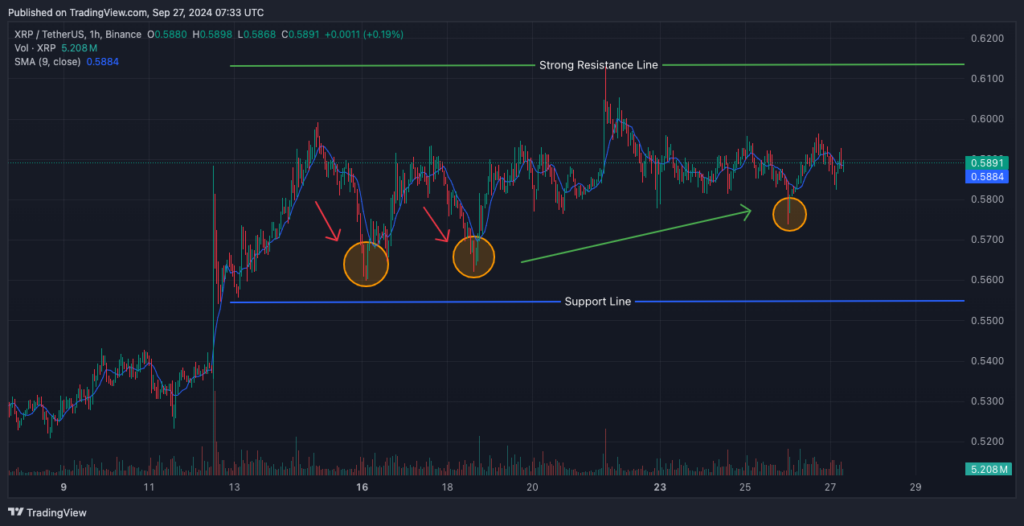This screenshot has height=526, width=1024.
Task: Open the Vol · XRP indicator legend
Action: (36, 48)
